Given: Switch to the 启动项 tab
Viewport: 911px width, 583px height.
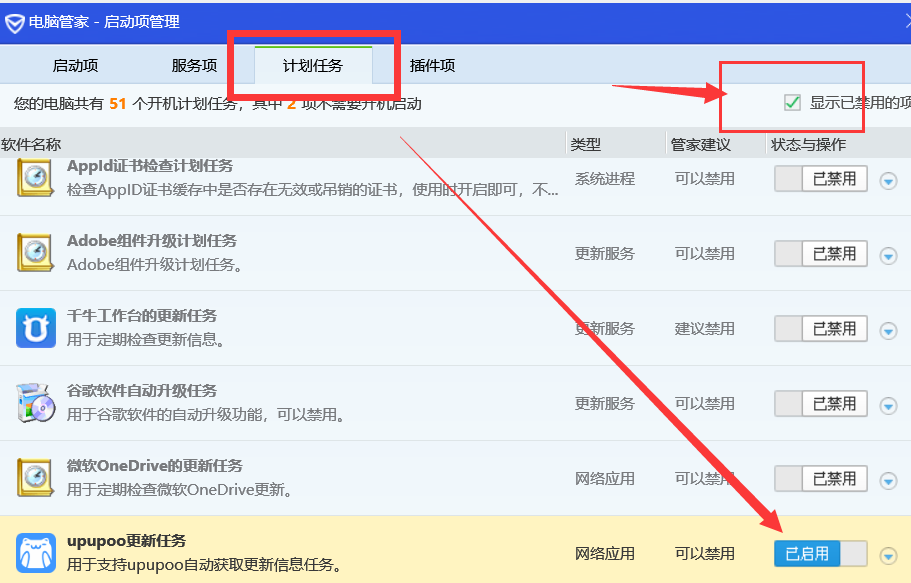Looking at the screenshot, I should 75,66.
